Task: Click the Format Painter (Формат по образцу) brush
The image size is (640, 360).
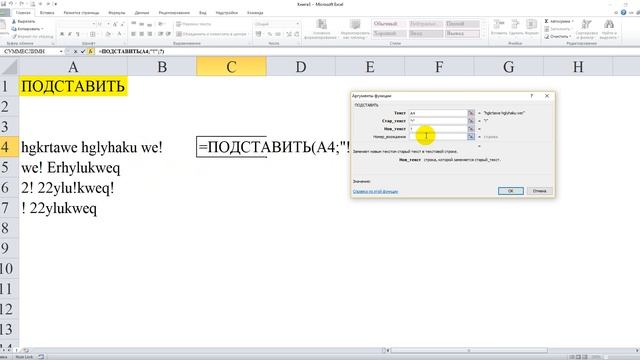Action: tap(33, 36)
